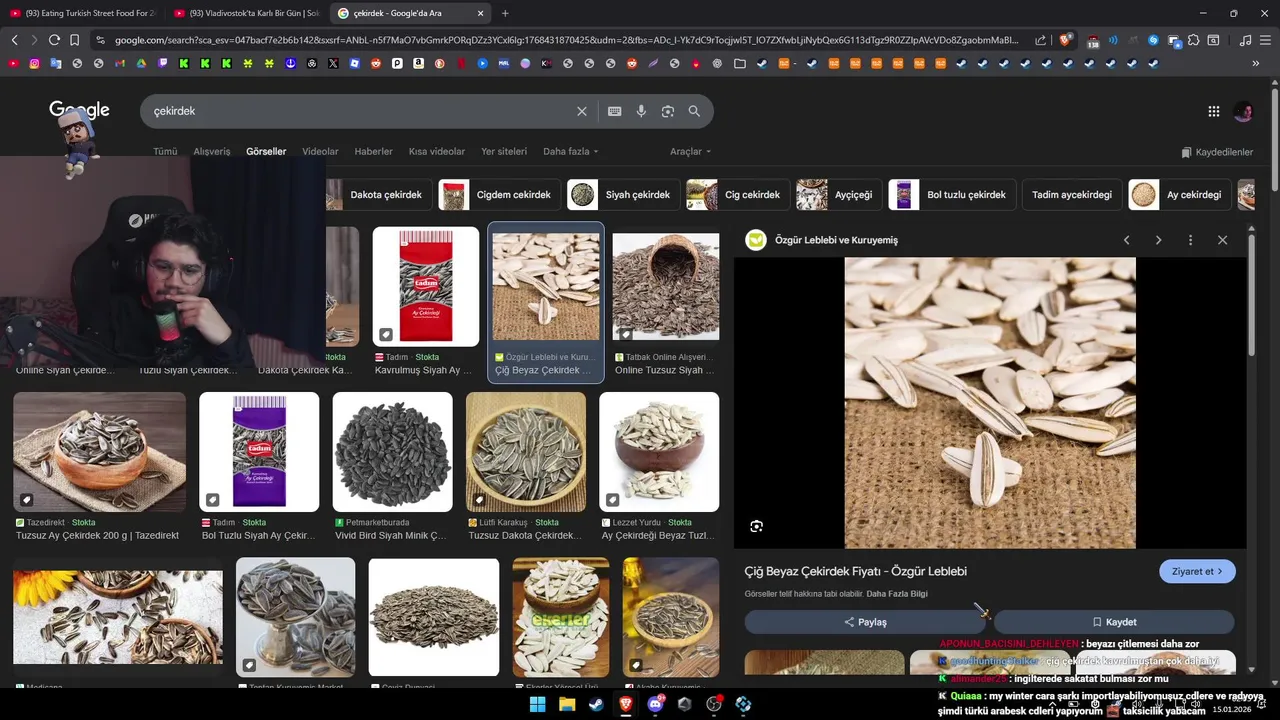Open File Explorer from the taskbar
1280x720 pixels.
pyautogui.click(x=567, y=704)
